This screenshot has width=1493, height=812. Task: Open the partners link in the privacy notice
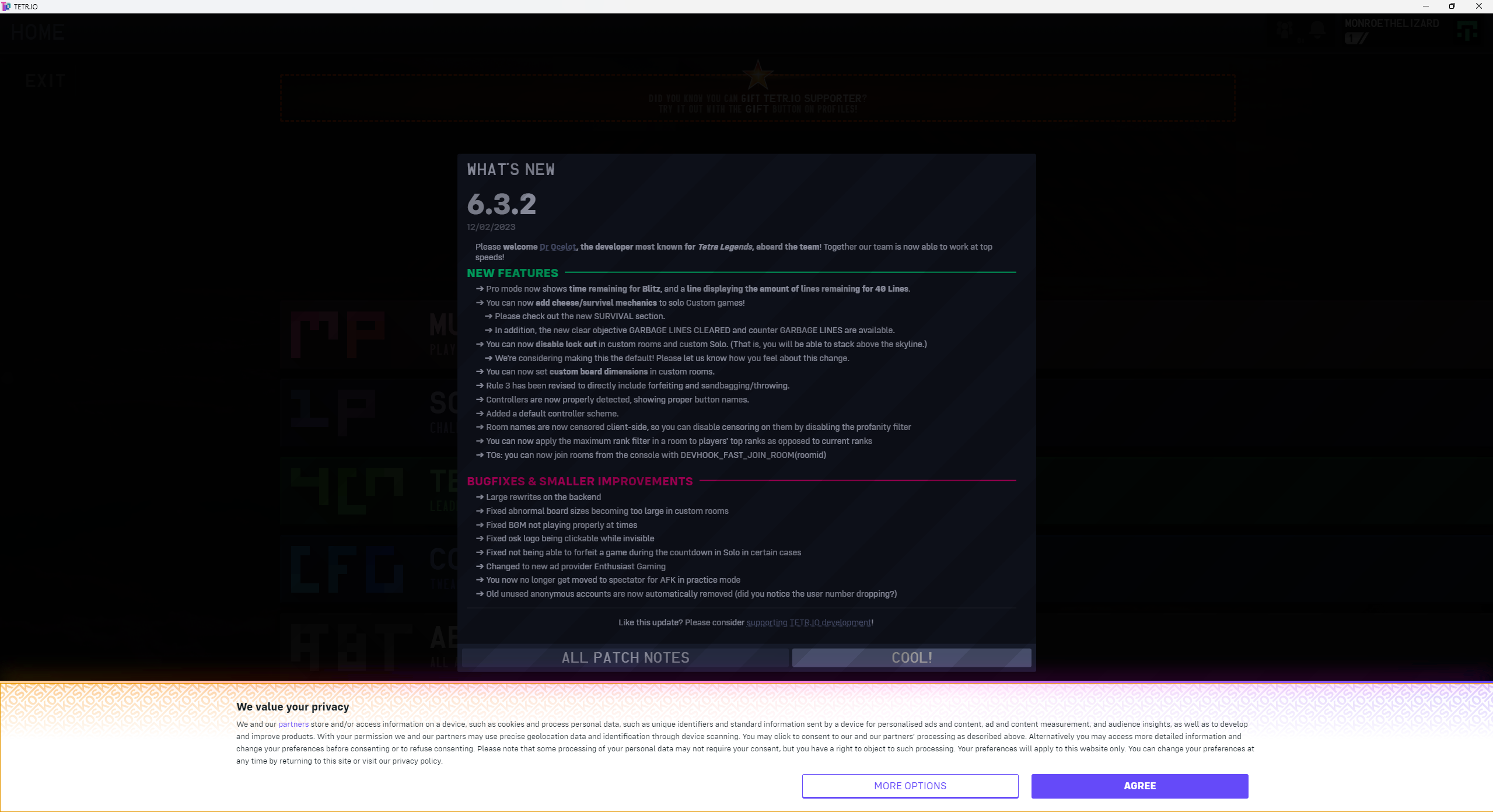293,724
